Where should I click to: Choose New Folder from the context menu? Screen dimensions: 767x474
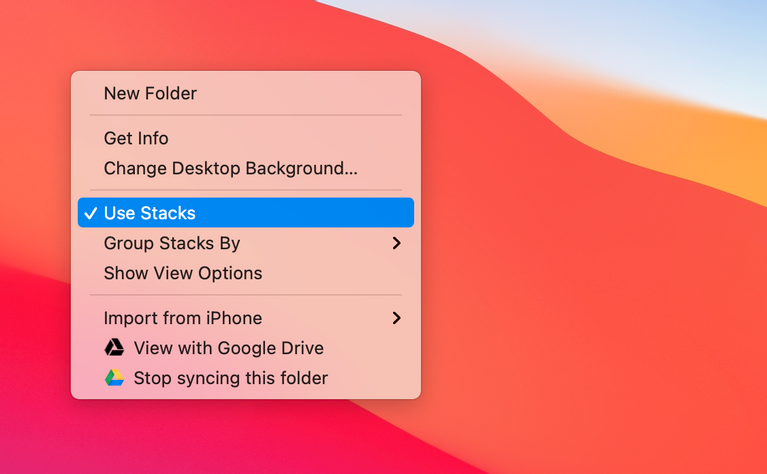246,93
